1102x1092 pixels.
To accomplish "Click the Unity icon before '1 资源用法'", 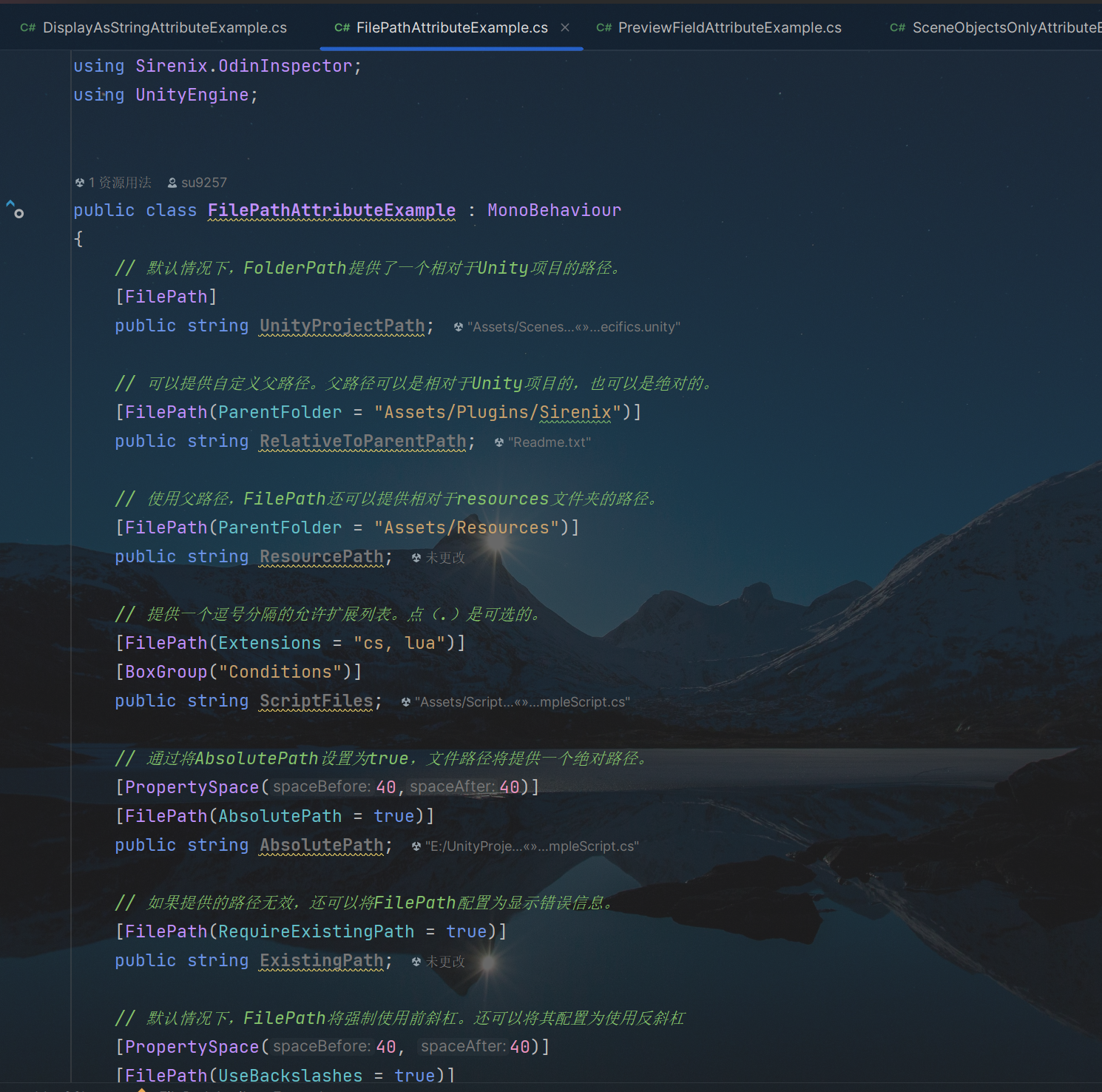I will point(80,183).
